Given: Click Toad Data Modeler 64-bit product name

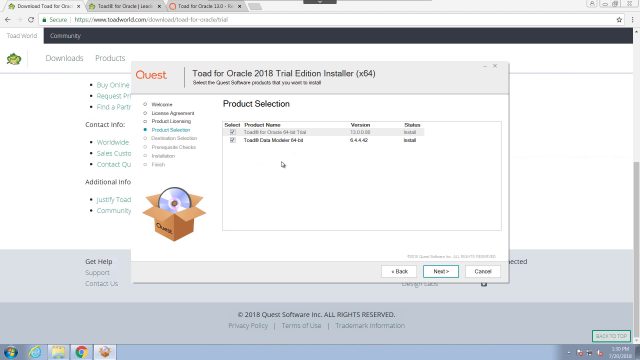Looking at the screenshot, I should [x=273, y=140].
